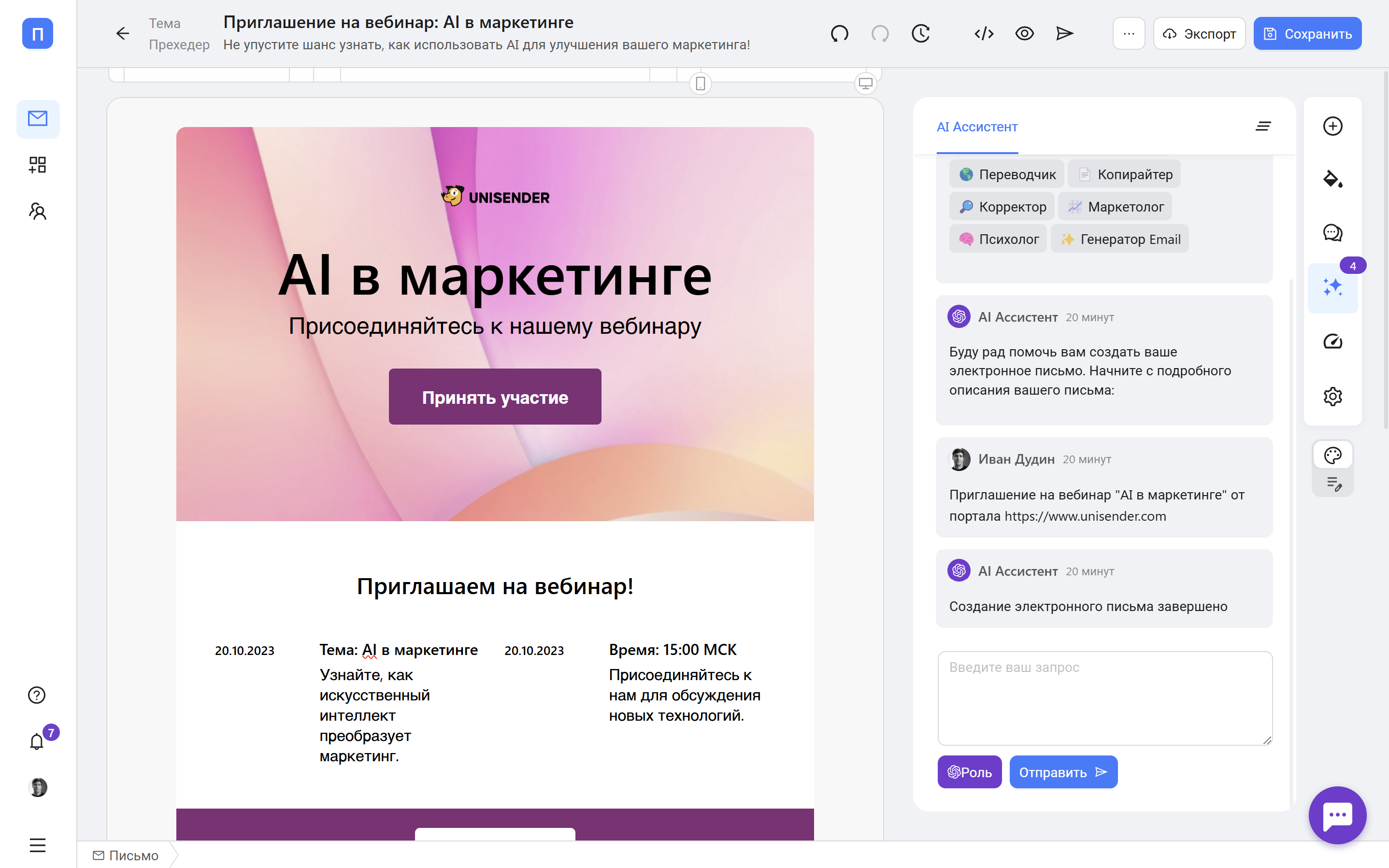Open the templates grid icon in sidebar
The width and height of the screenshot is (1389, 868).
tap(37, 165)
